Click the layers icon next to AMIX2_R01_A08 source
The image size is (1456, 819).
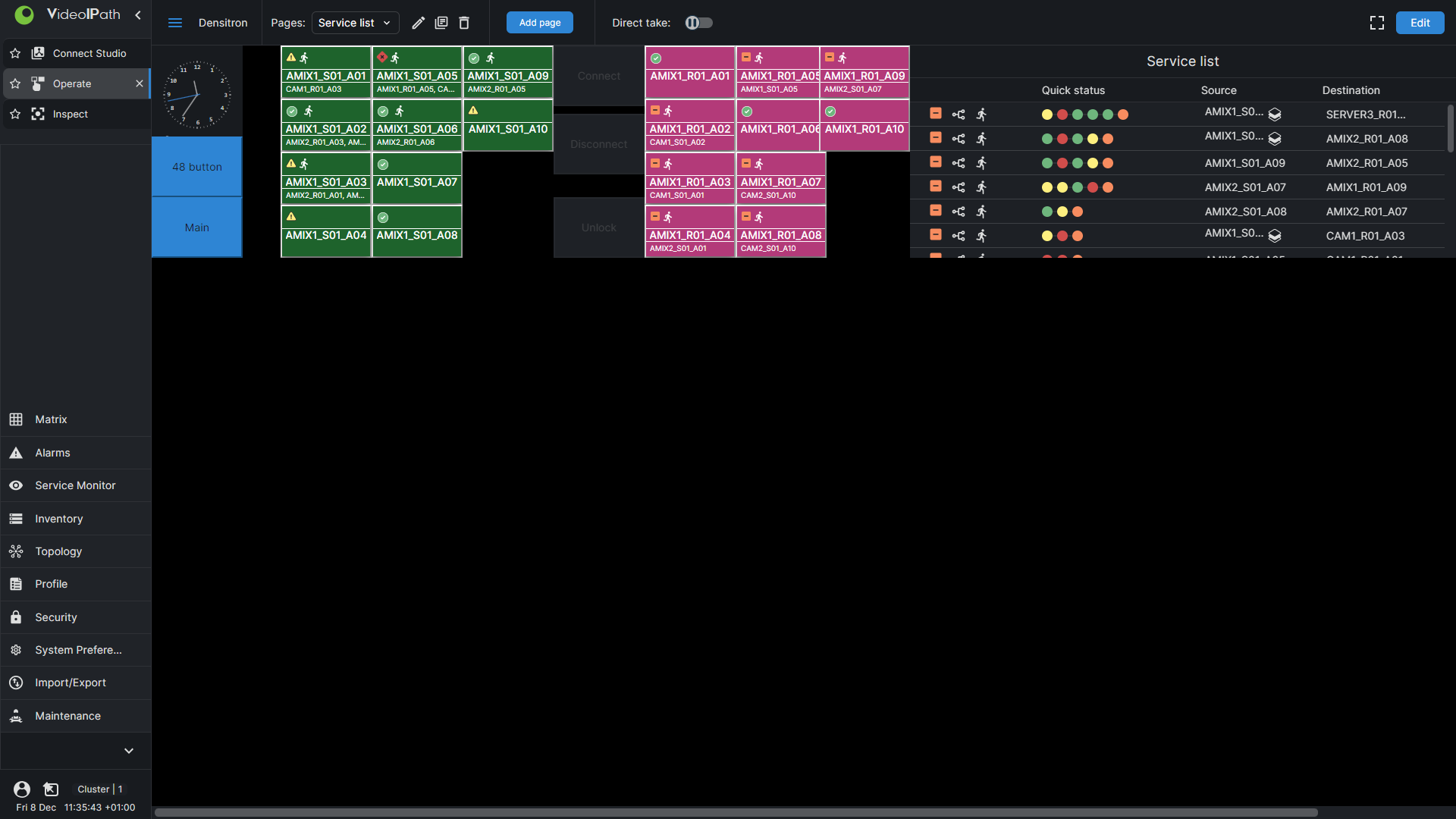tap(1275, 139)
